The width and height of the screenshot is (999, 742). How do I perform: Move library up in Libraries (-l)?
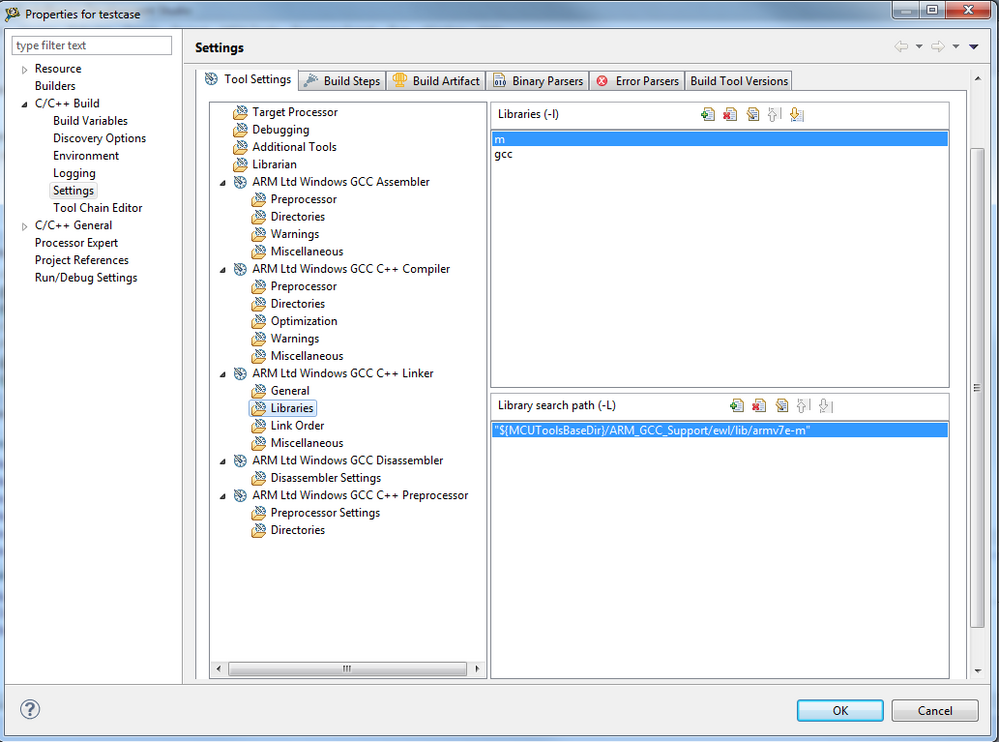pos(774,115)
